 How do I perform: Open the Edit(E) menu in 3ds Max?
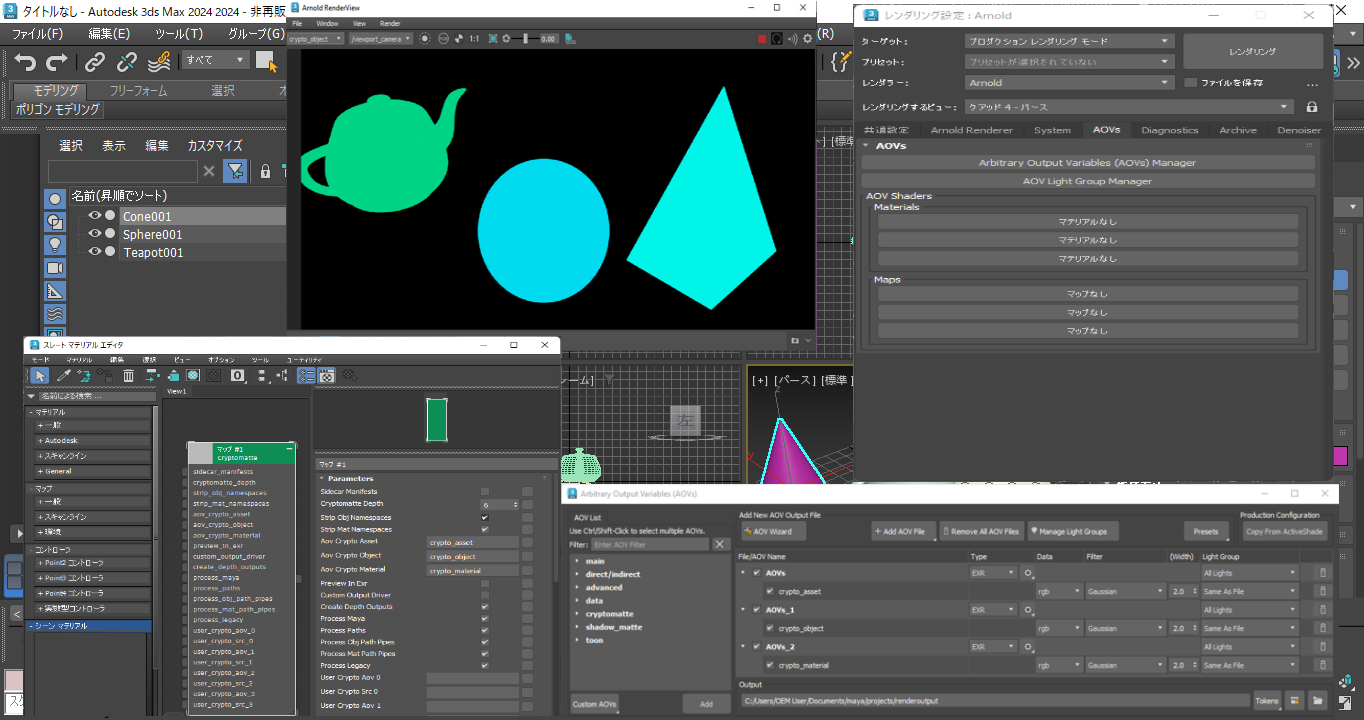pos(109,33)
